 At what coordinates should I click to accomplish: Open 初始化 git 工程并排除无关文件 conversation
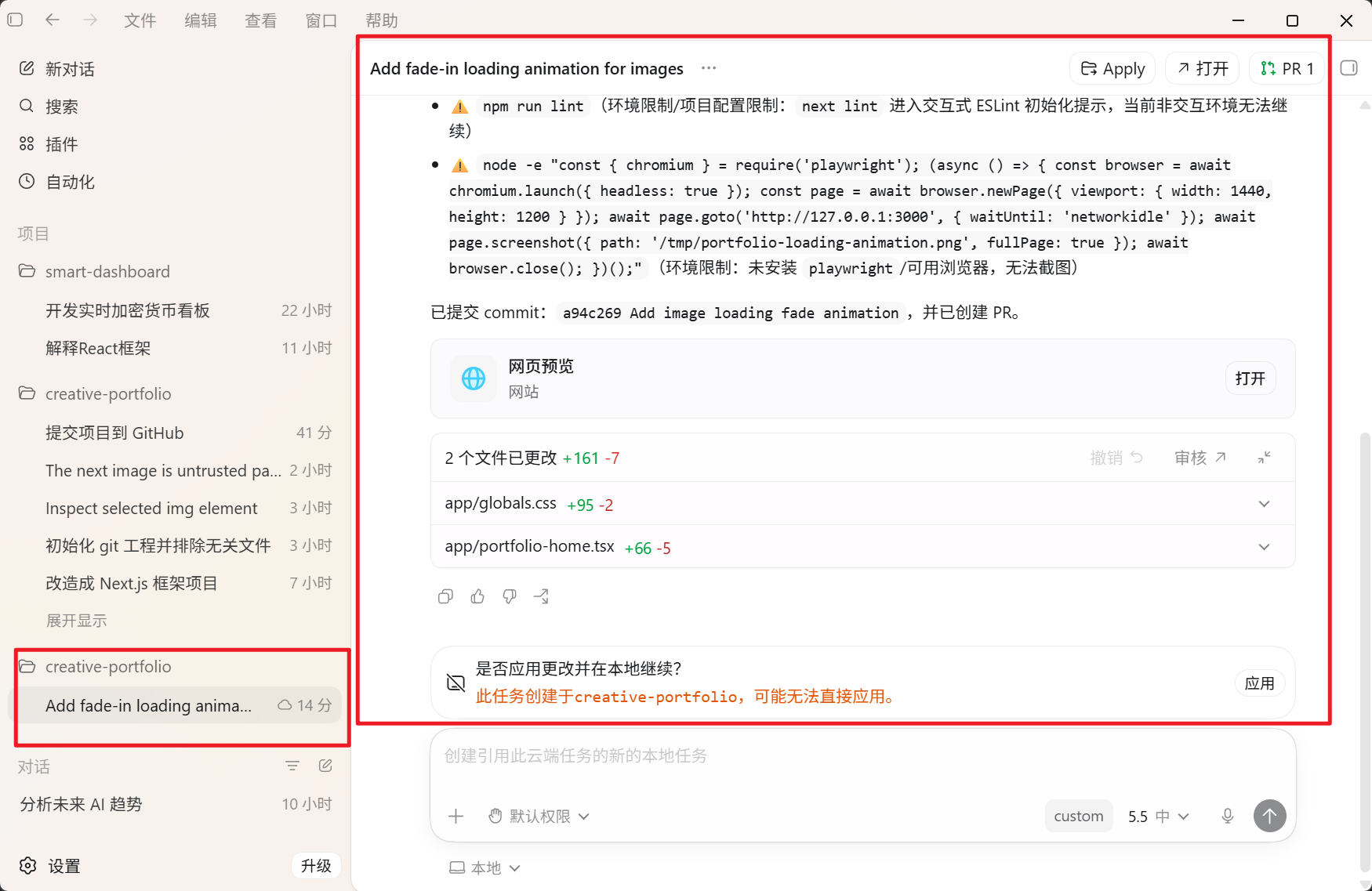tap(176, 545)
